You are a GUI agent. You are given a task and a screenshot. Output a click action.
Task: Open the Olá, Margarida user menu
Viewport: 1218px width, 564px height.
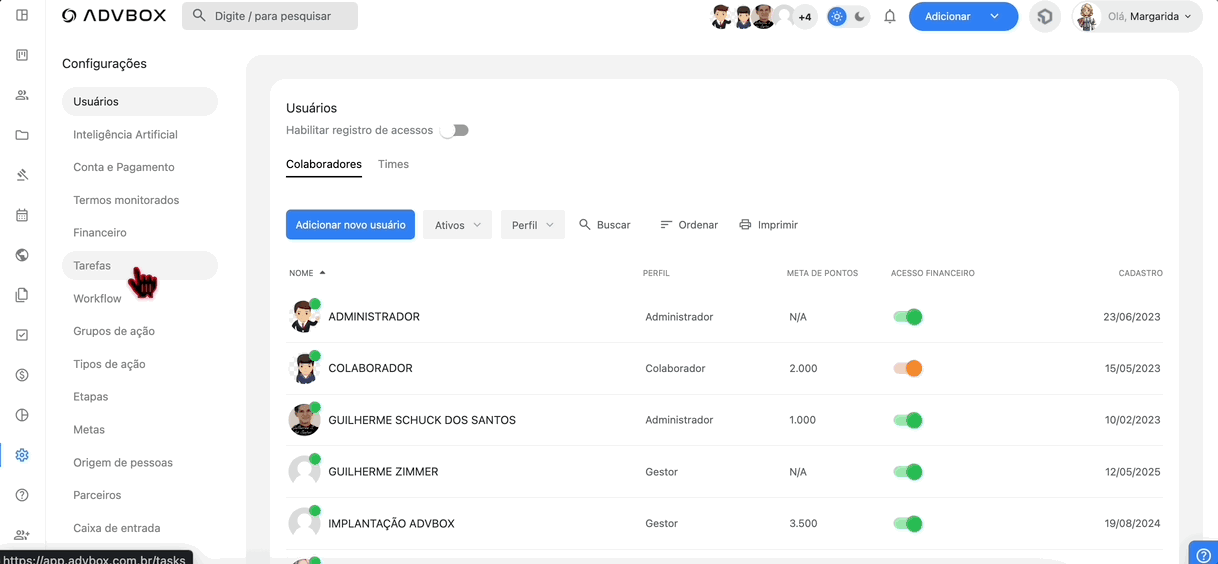[1138, 17]
